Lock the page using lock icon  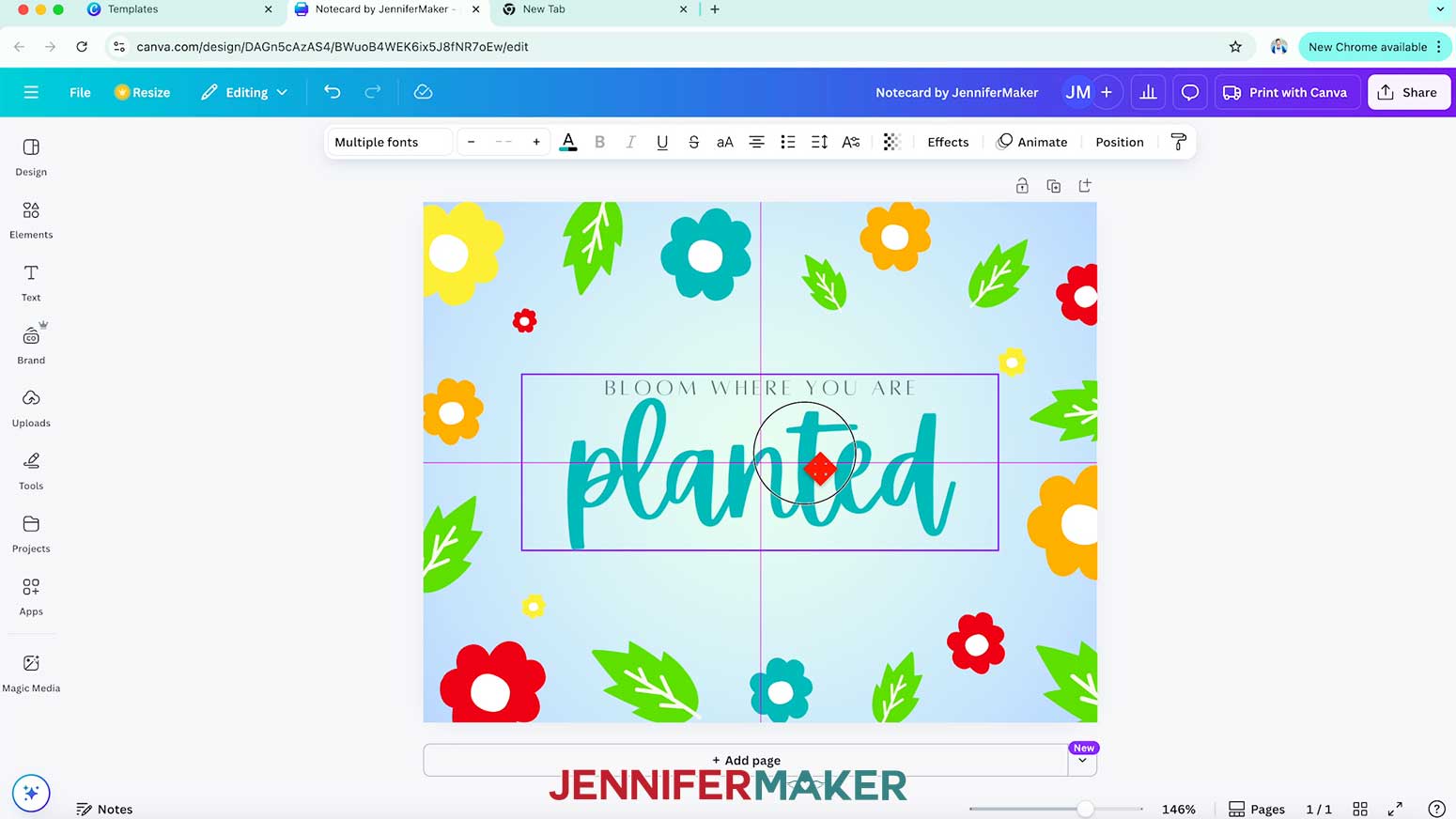1022,186
